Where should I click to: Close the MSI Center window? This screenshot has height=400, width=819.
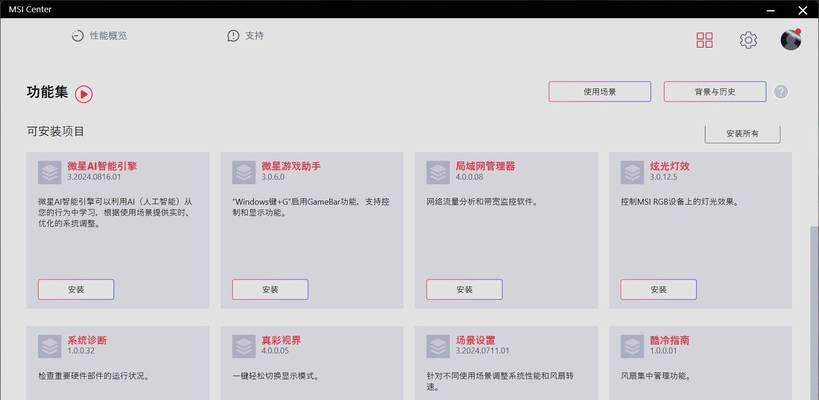[x=802, y=10]
